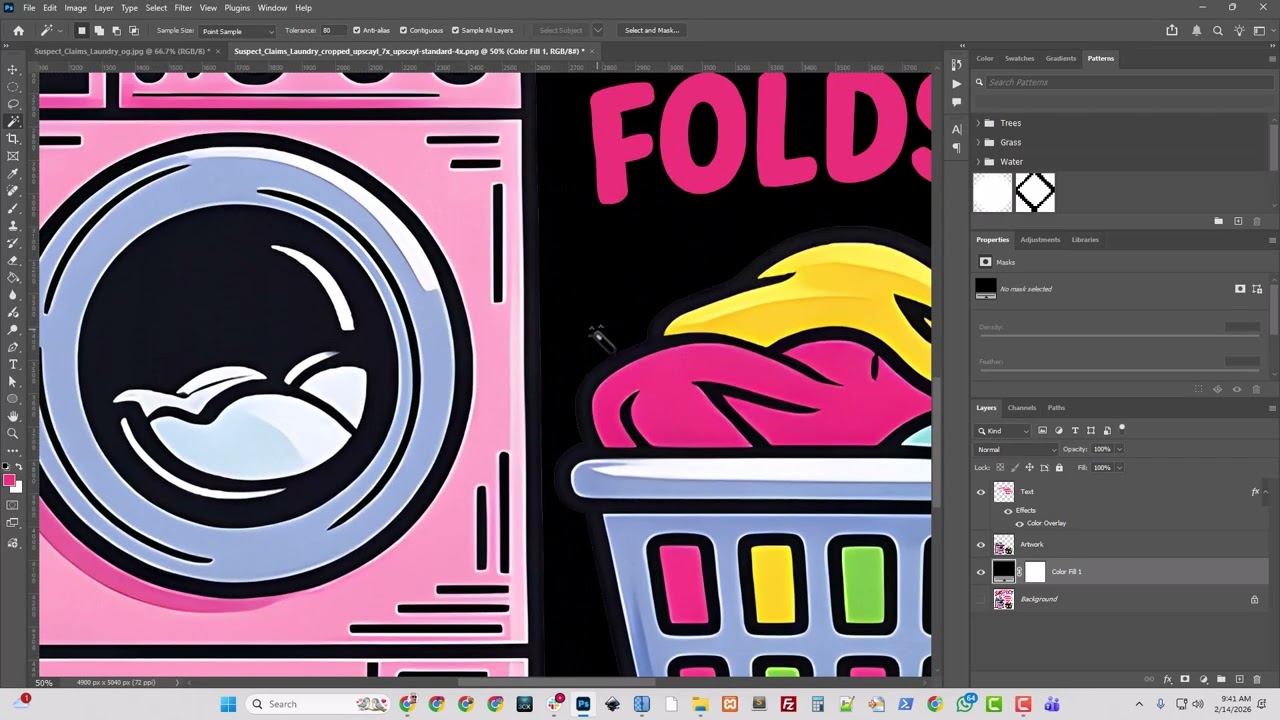Image resolution: width=1280 pixels, height=720 pixels.
Task: Select the Eraser tool
Action: click(13, 260)
